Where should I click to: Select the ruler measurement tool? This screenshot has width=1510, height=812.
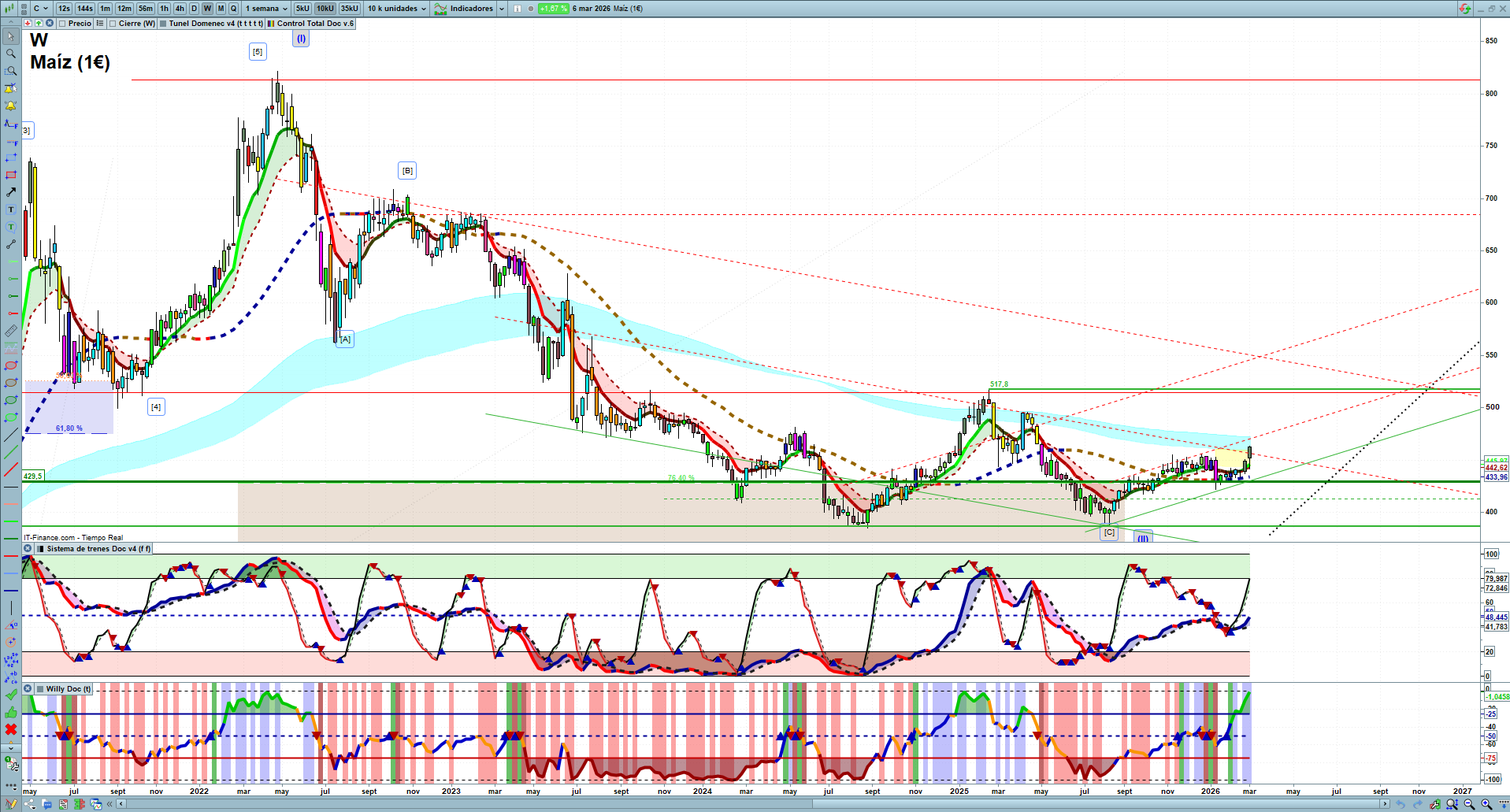pos(11,331)
